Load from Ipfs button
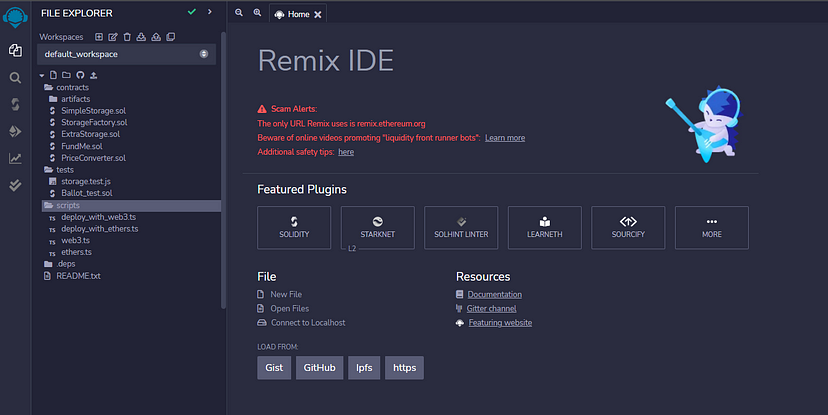The height and width of the screenshot is (415, 828). pos(364,367)
